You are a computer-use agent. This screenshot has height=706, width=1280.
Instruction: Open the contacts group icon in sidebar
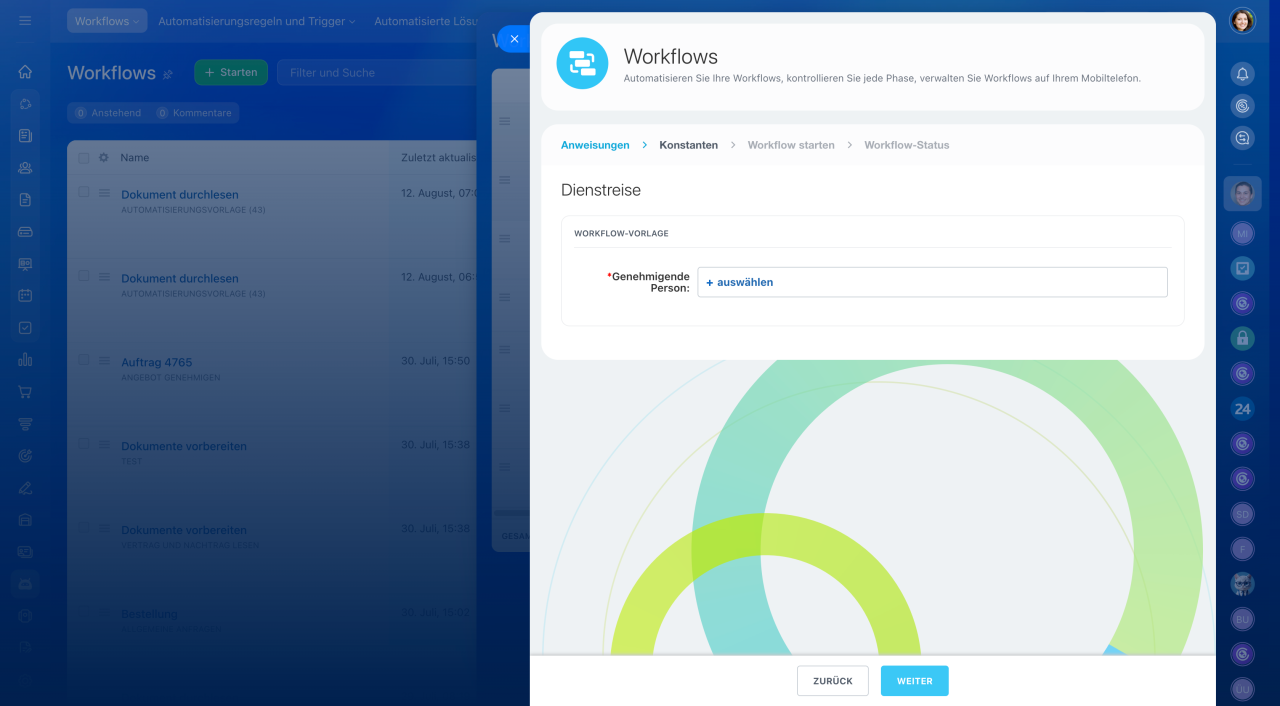pyautogui.click(x=25, y=168)
